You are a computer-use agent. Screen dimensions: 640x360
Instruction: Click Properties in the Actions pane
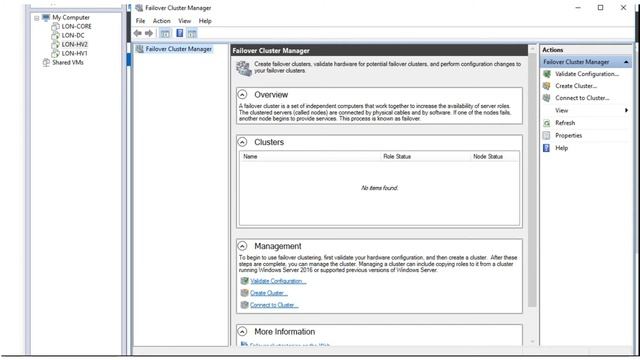(x=569, y=136)
